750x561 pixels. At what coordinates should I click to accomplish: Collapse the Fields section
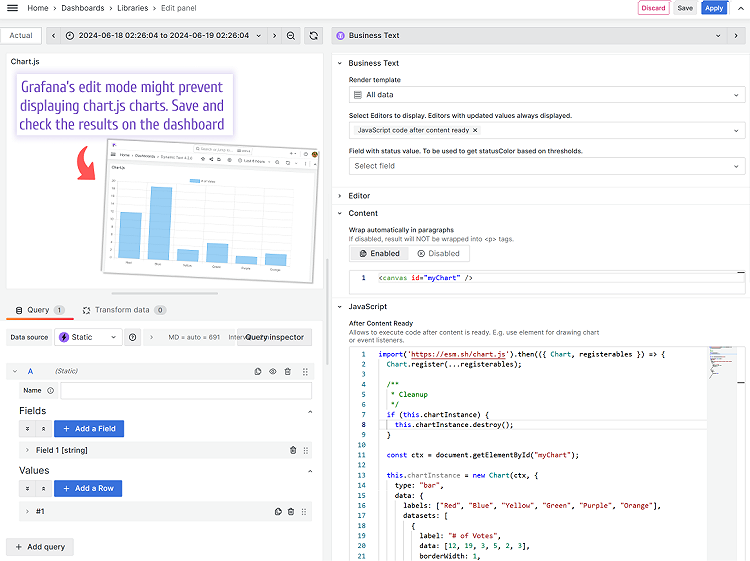pos(310,411)
